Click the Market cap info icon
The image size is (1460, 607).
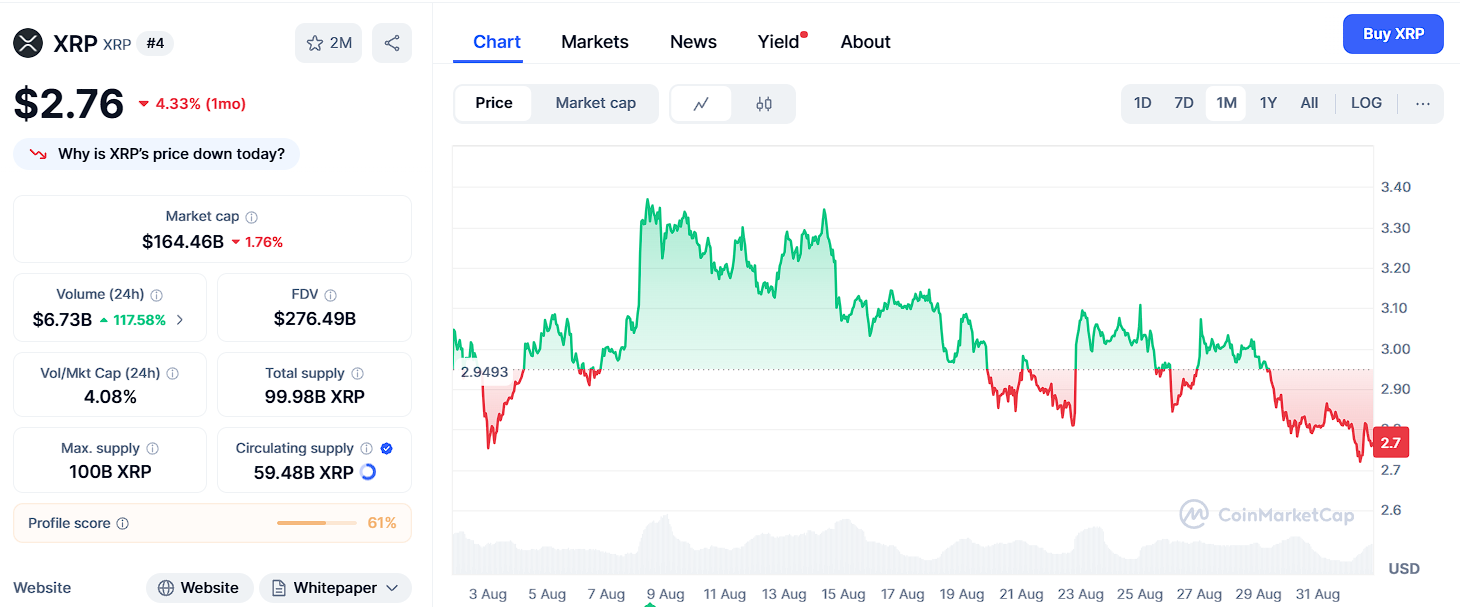click(252, 217)
